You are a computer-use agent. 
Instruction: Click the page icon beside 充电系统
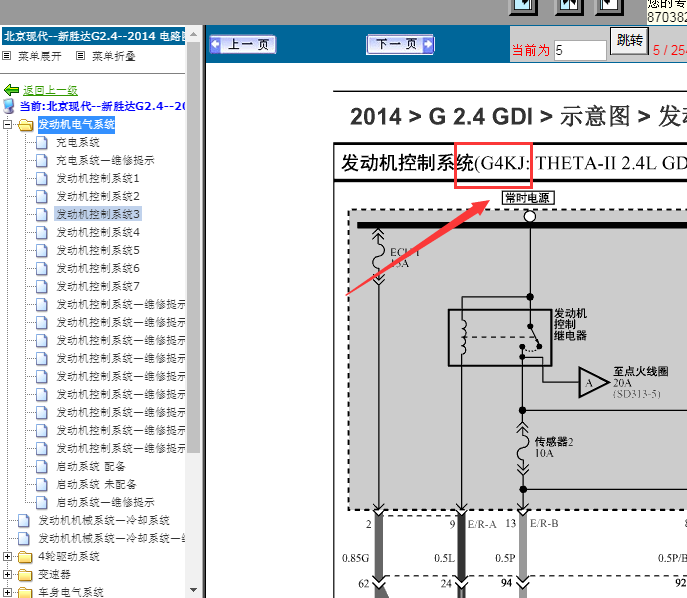tap(42, 142)
